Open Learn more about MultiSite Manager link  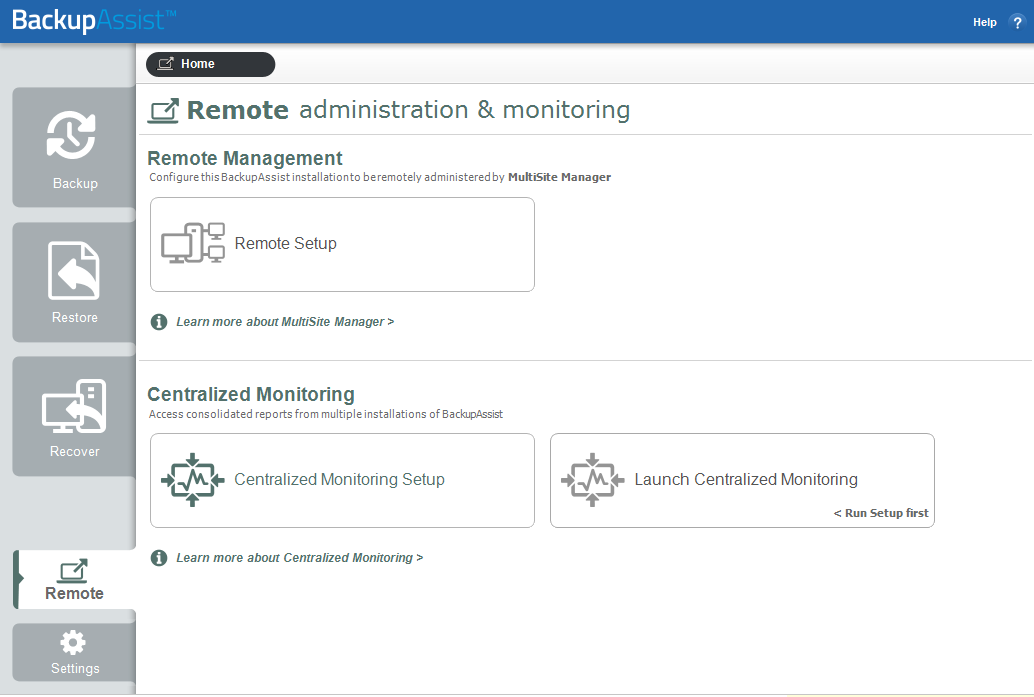click(285, 322)
